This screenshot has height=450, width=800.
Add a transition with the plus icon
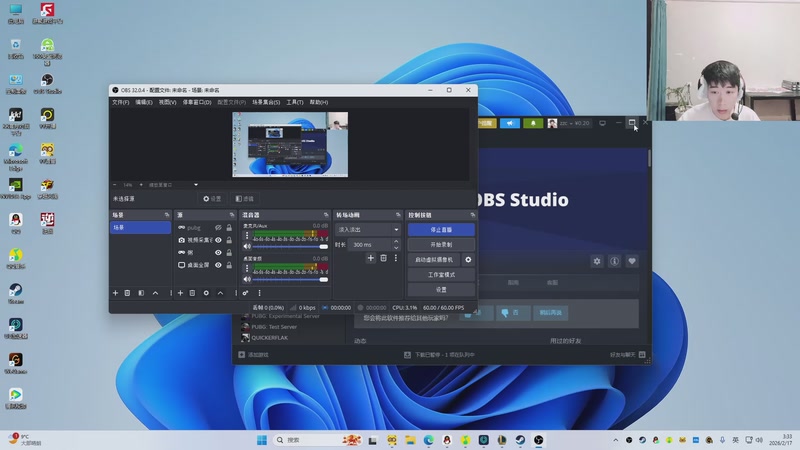[x=370, y=258]
